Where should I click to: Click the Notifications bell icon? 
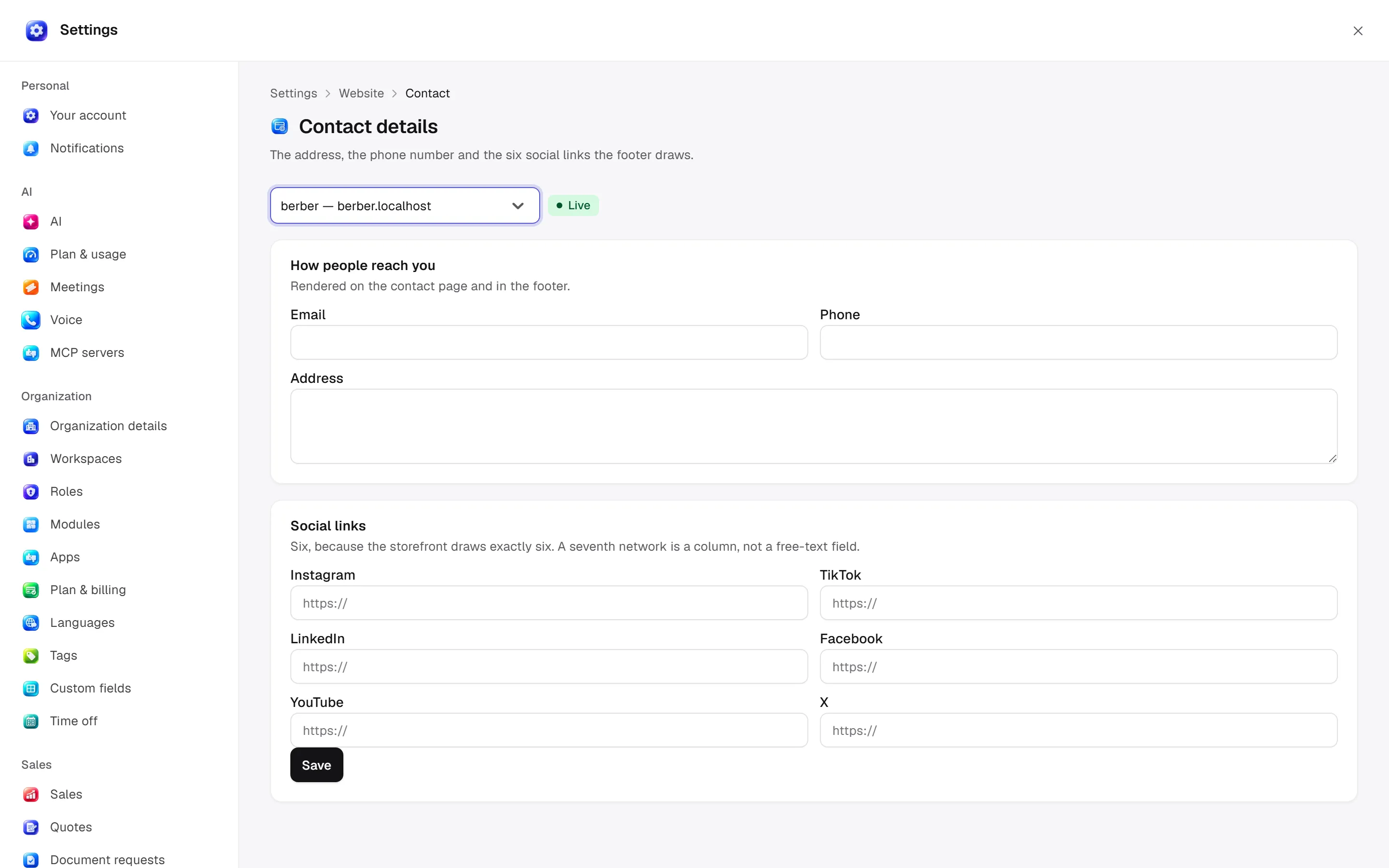click(31, 148)
